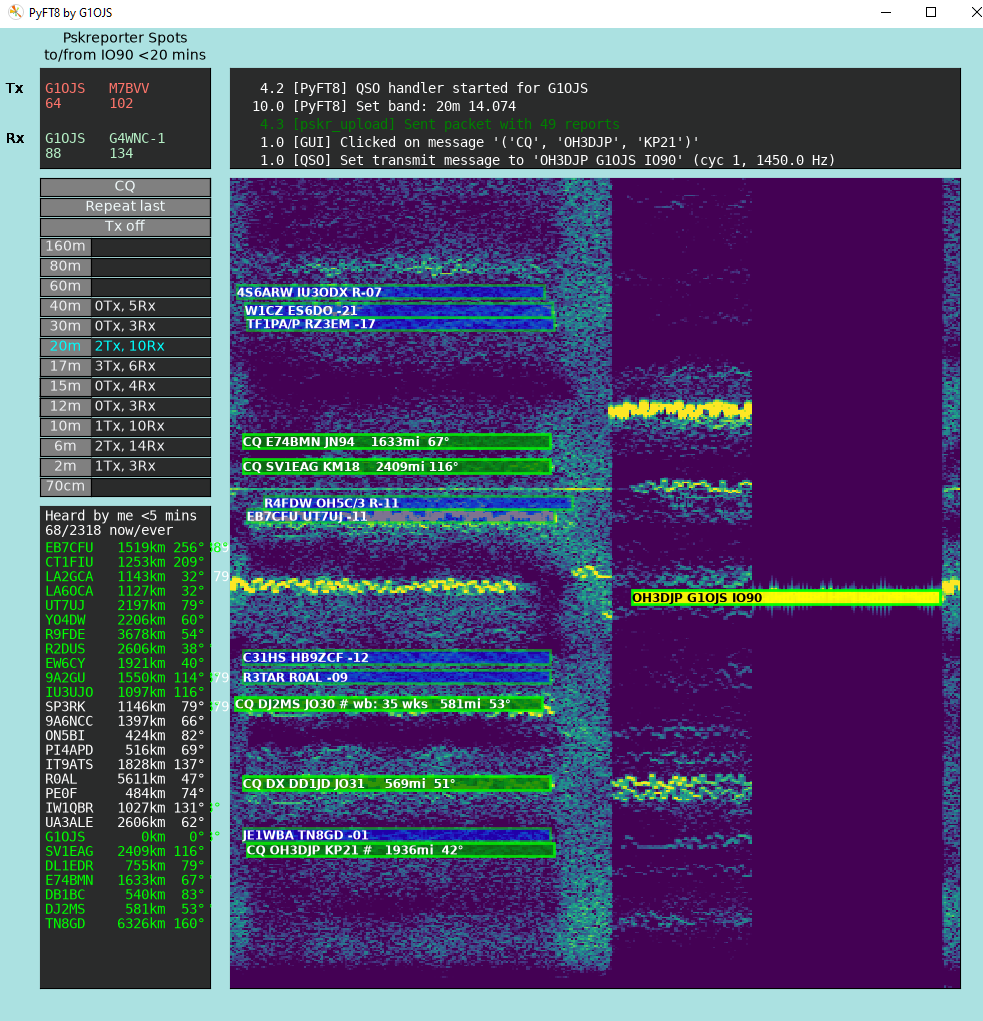The width and height of the screenshot is (983, 1021).
Task: Click heard station TN8GD 6326km
Action: [124, 923]
